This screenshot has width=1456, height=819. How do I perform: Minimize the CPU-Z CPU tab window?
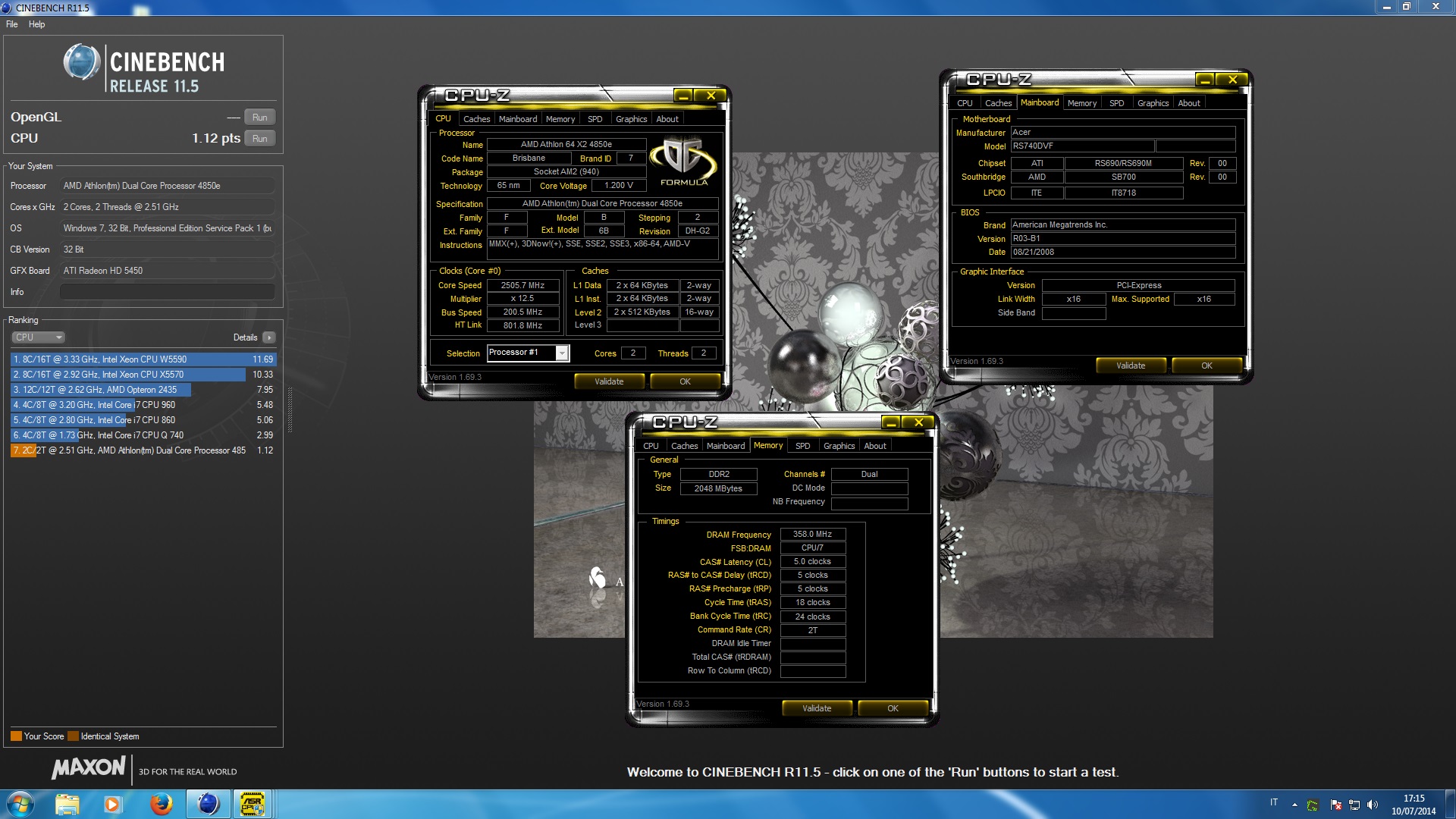point(683,96)
